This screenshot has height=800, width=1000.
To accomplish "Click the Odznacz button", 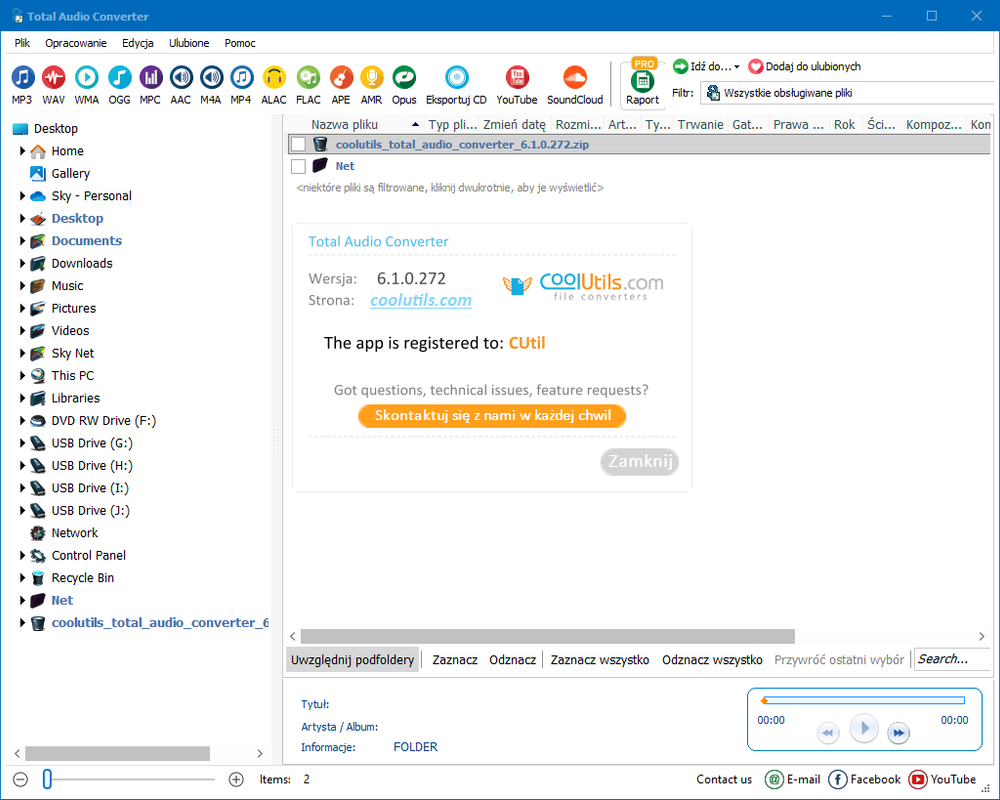I will [513, 660].
